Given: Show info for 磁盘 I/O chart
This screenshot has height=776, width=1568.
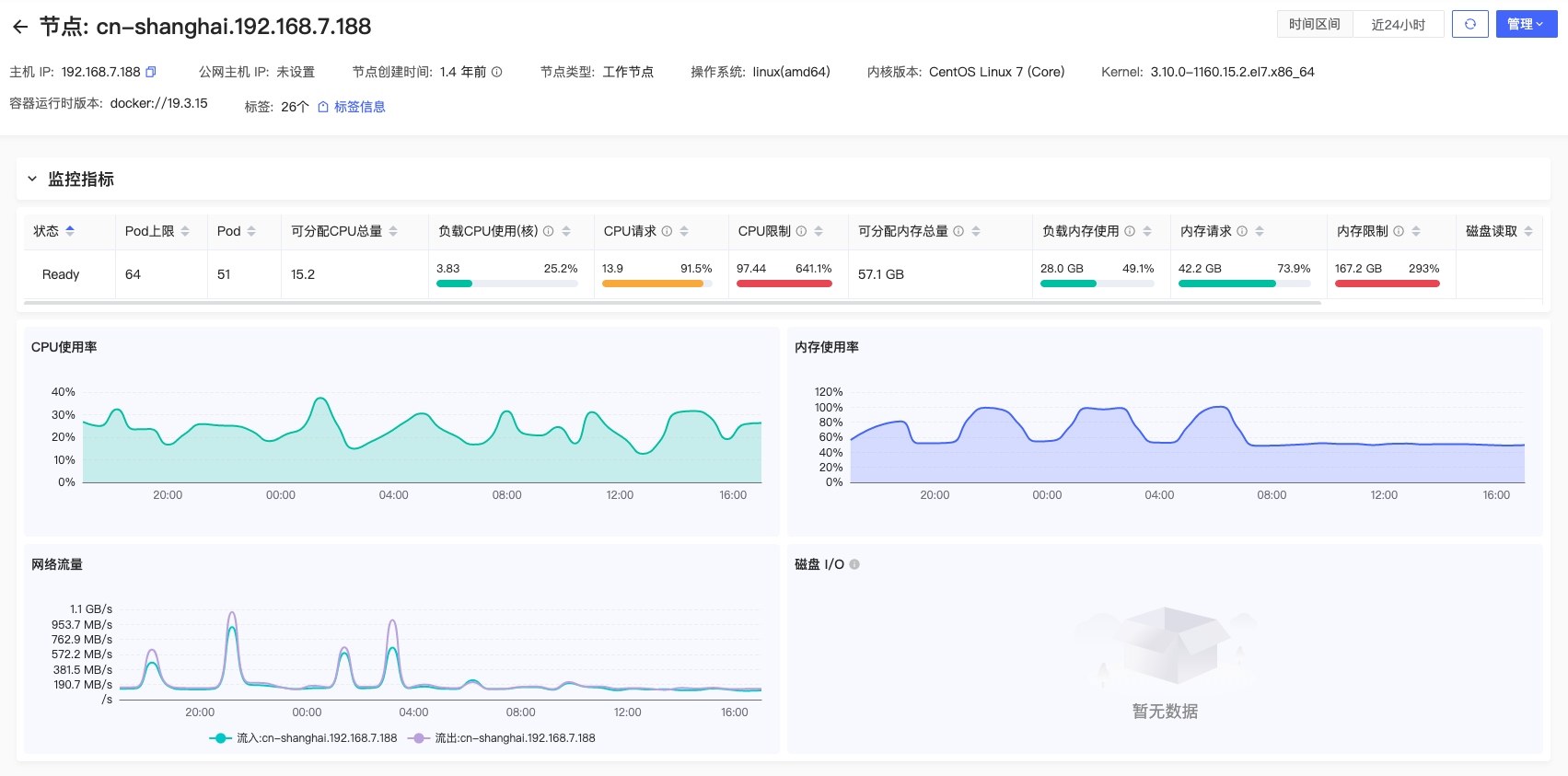Looking at the screenshot, I should tap(854, 564).
